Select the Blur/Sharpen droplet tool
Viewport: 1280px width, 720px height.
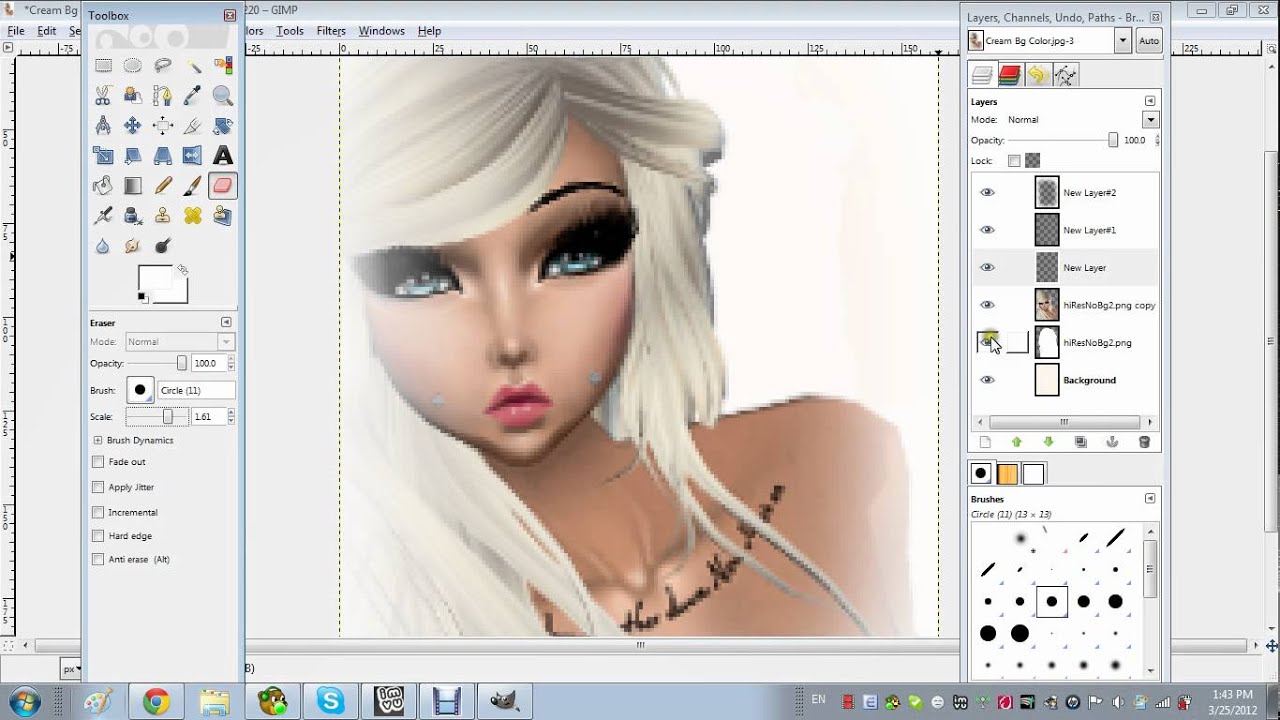[x=103, y=246]
